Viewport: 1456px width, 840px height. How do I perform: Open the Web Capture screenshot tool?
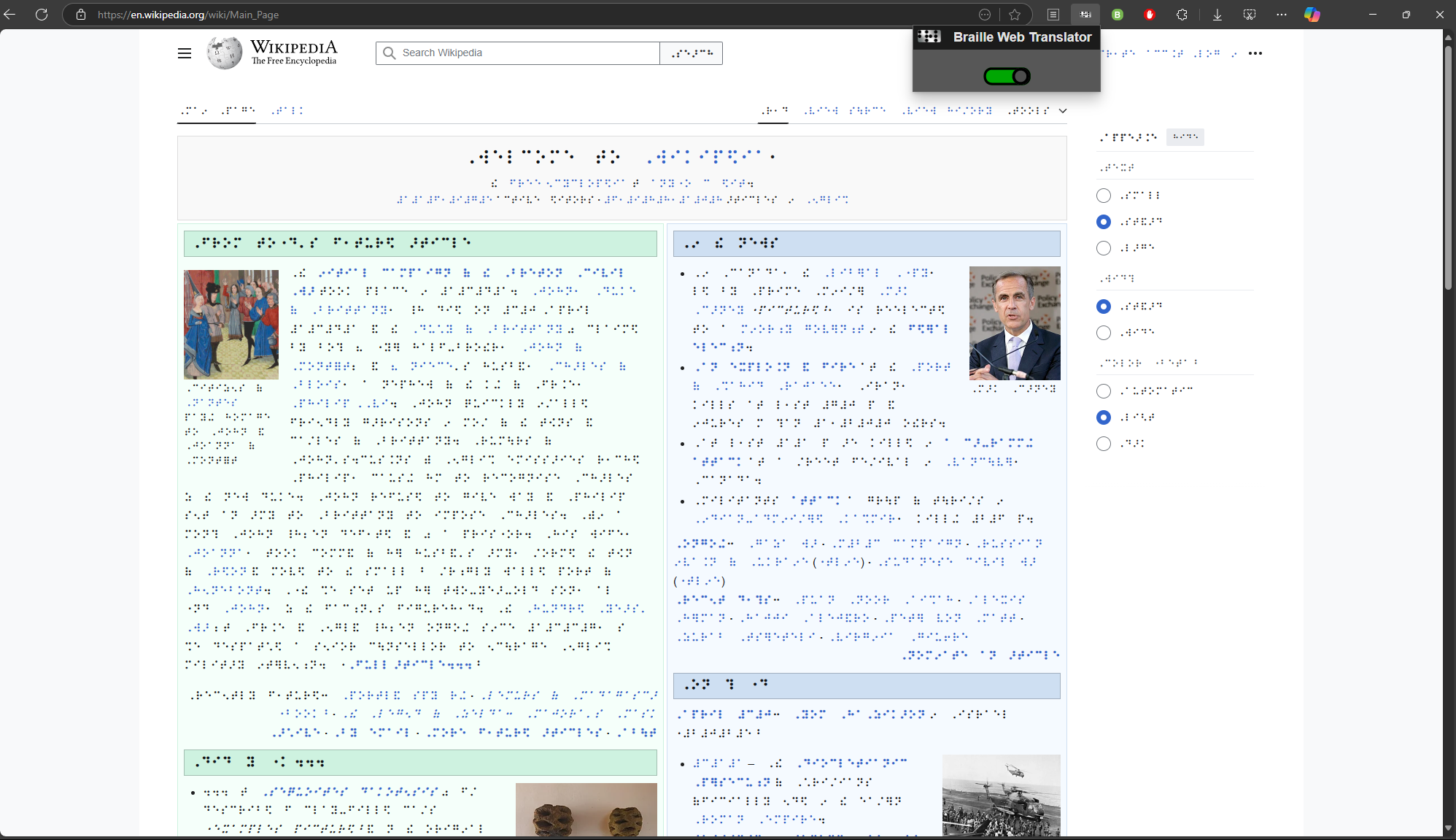pos(1249,15)
